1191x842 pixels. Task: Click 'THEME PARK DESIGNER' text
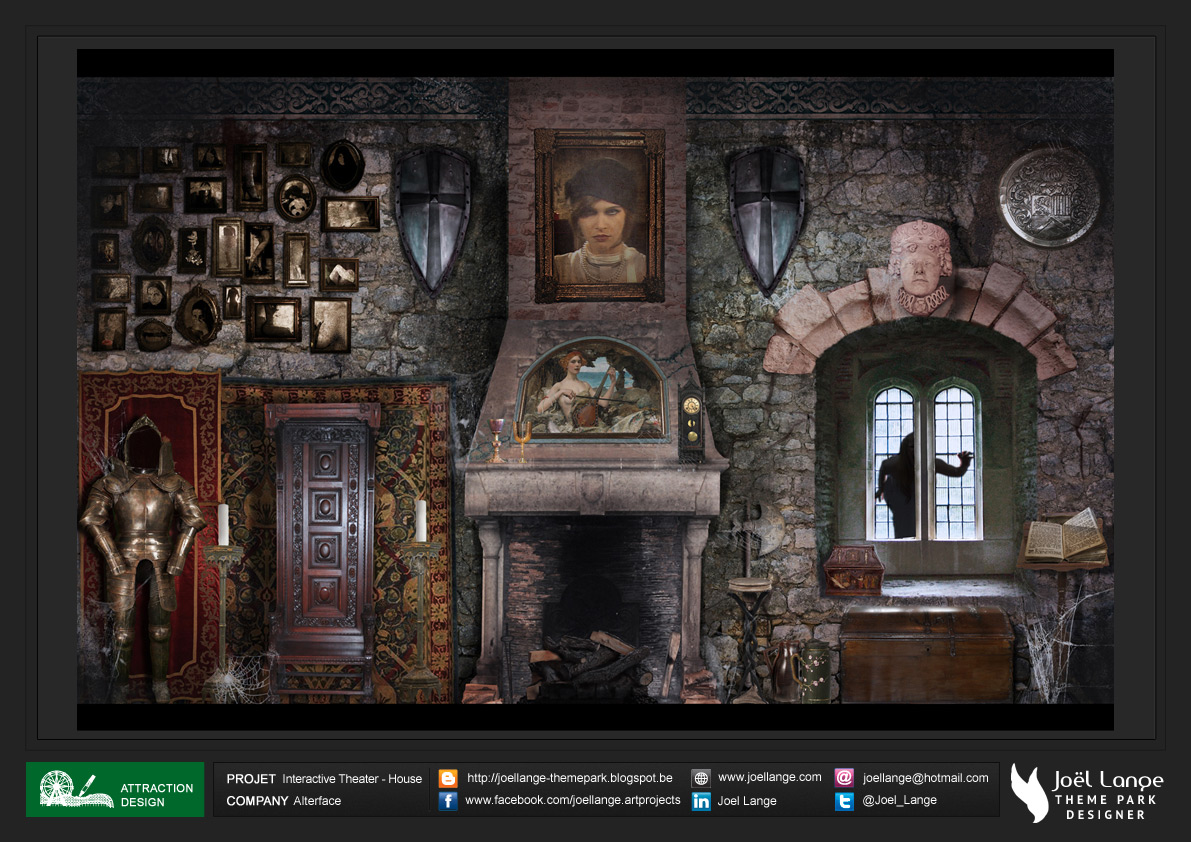tap(1105, 807)
